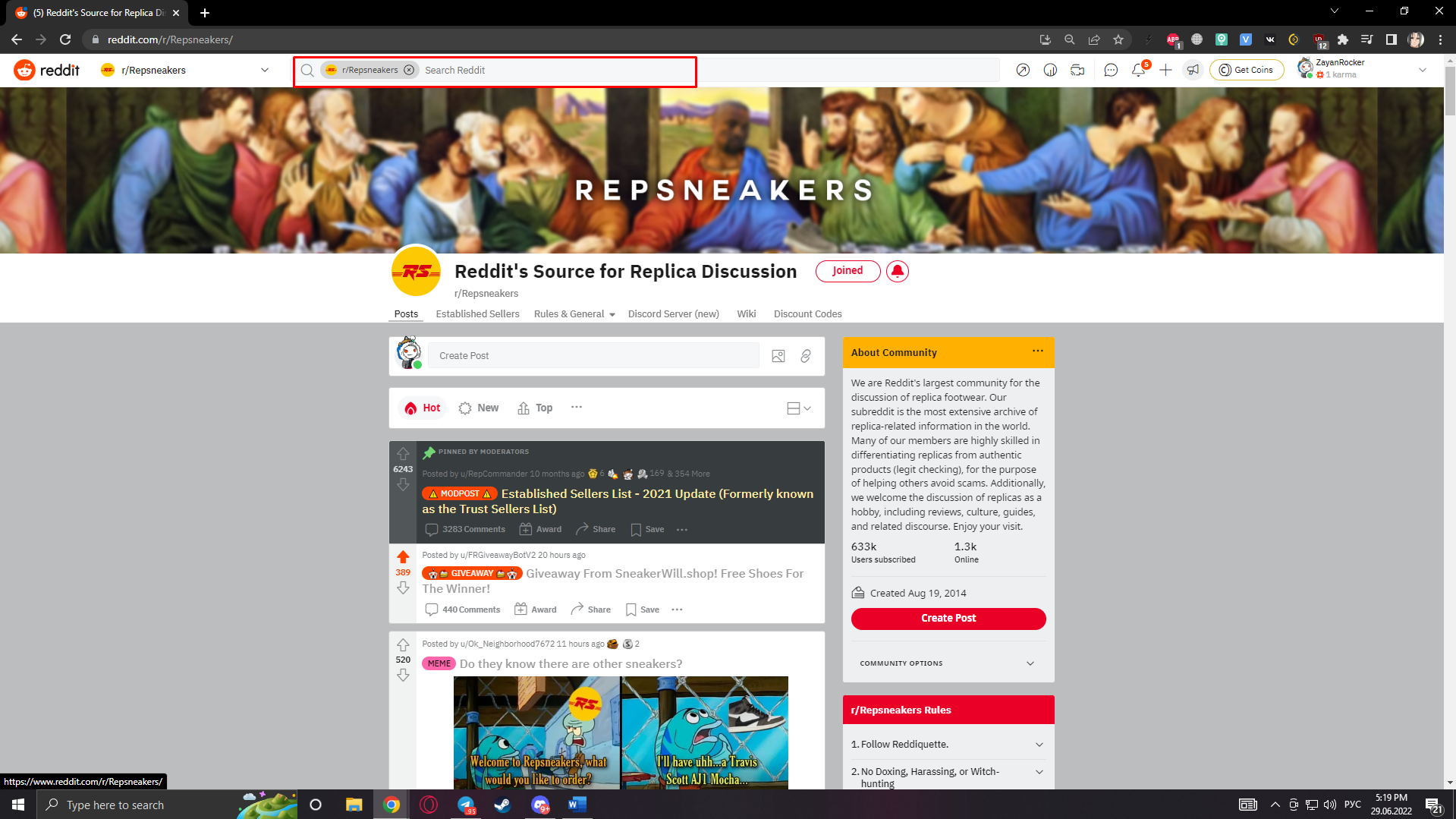Image resolution: width=1456 pixels, height=819 pixels.
Task: Open the notifications bell in header
Action: tap(1138, 70)
